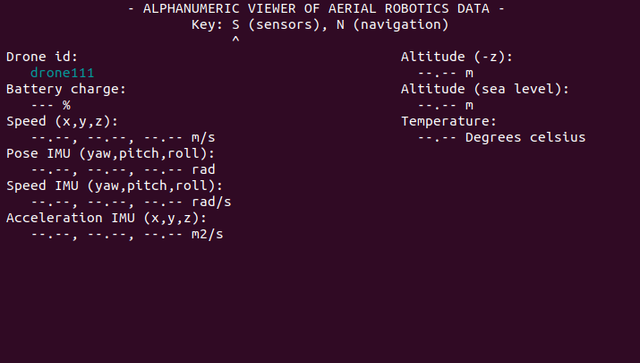640x363 pixels.
Task: Click the Temperature label
Action: click(449, 121)
